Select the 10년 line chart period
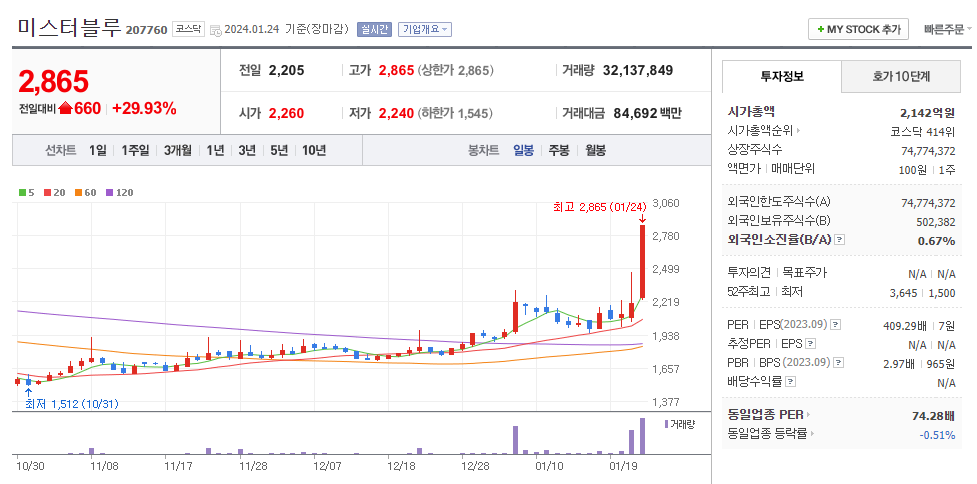The width and height of the screenshot is (977, 484). [x=314, y=150]
